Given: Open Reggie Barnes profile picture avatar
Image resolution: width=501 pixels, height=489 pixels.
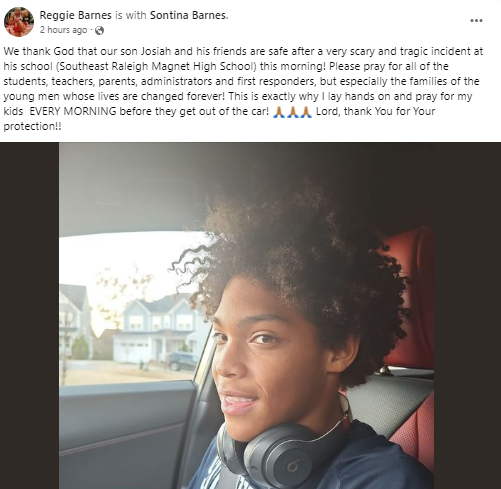Looking at the screenshot, I should (19, 22).
